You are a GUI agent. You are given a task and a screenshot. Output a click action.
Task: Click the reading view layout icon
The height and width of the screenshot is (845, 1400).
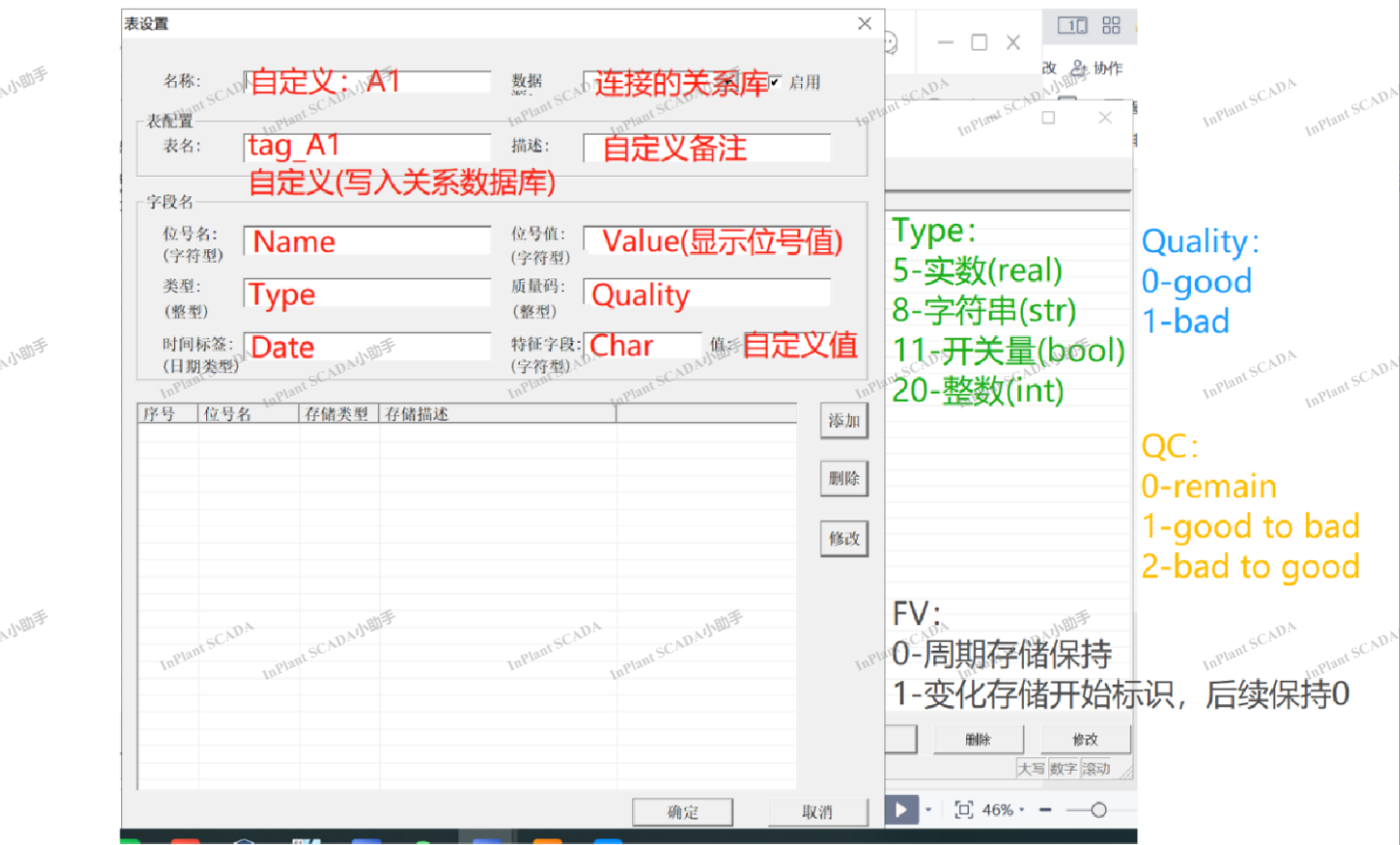1072,25
